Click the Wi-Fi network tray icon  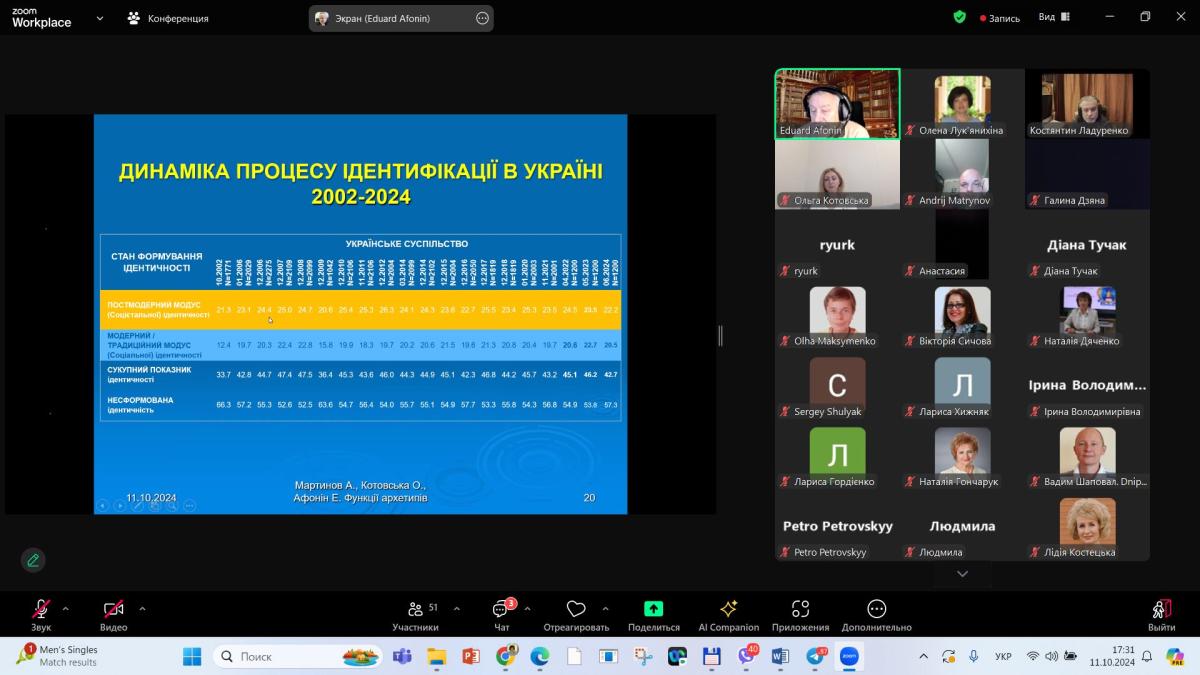1033,656
